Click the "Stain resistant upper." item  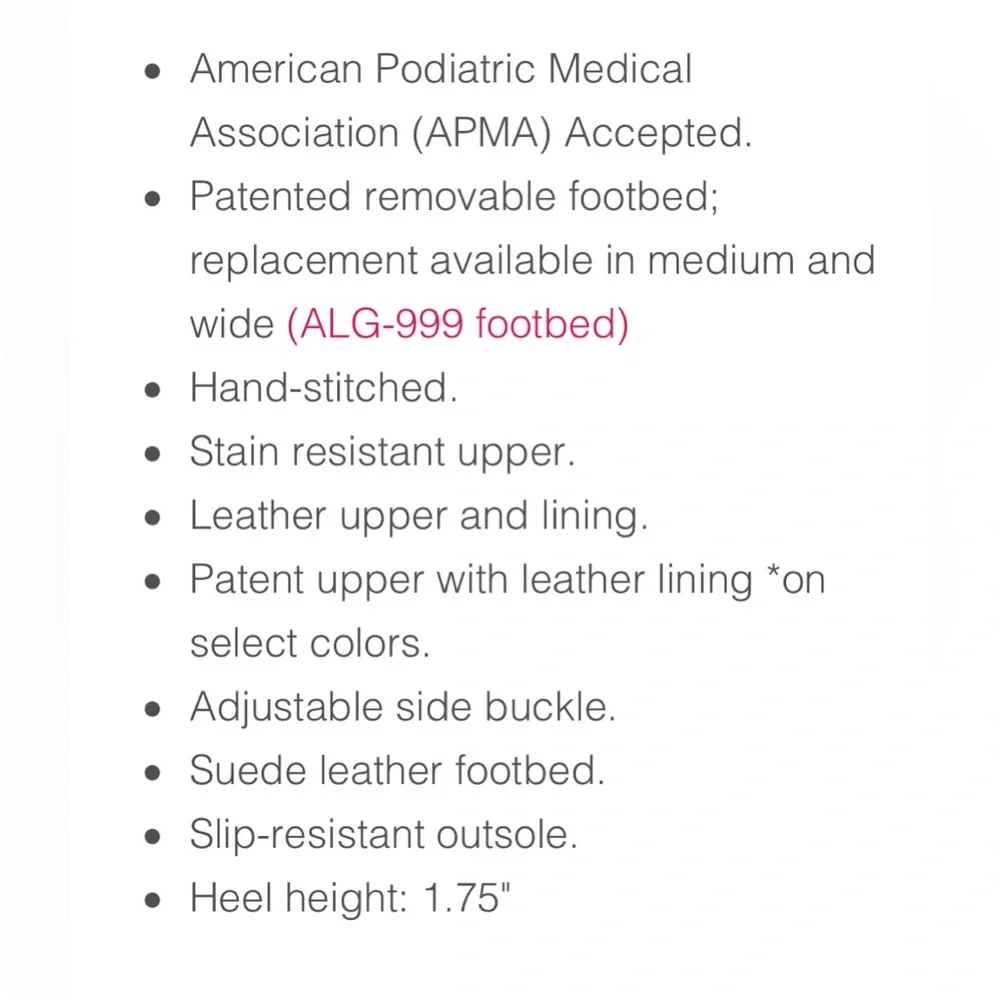tap(382, 452)
